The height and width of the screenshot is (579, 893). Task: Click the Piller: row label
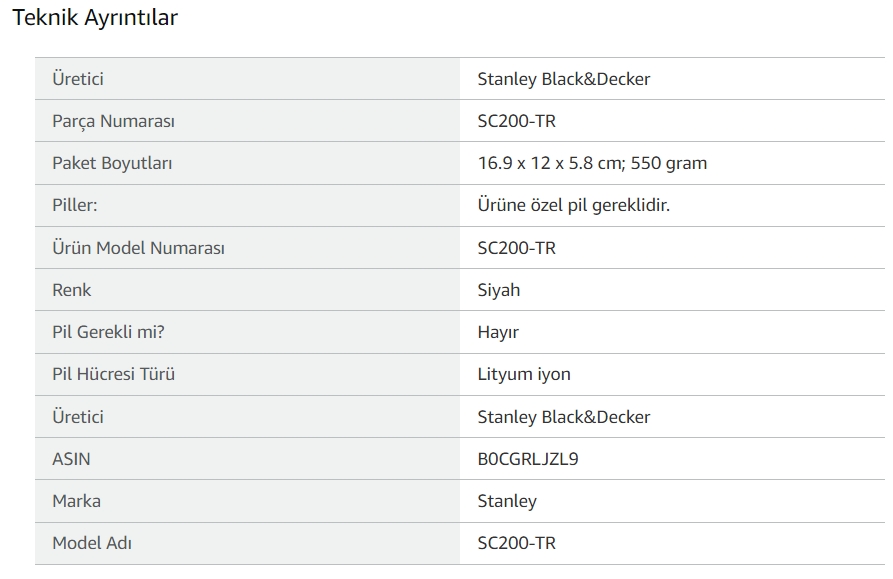click(75, 205)
